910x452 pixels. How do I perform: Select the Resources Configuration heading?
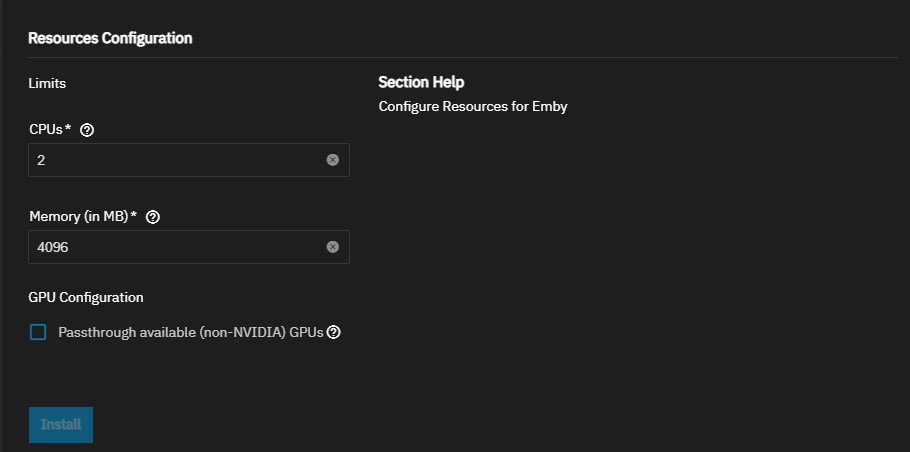click(x=110, y=38)
